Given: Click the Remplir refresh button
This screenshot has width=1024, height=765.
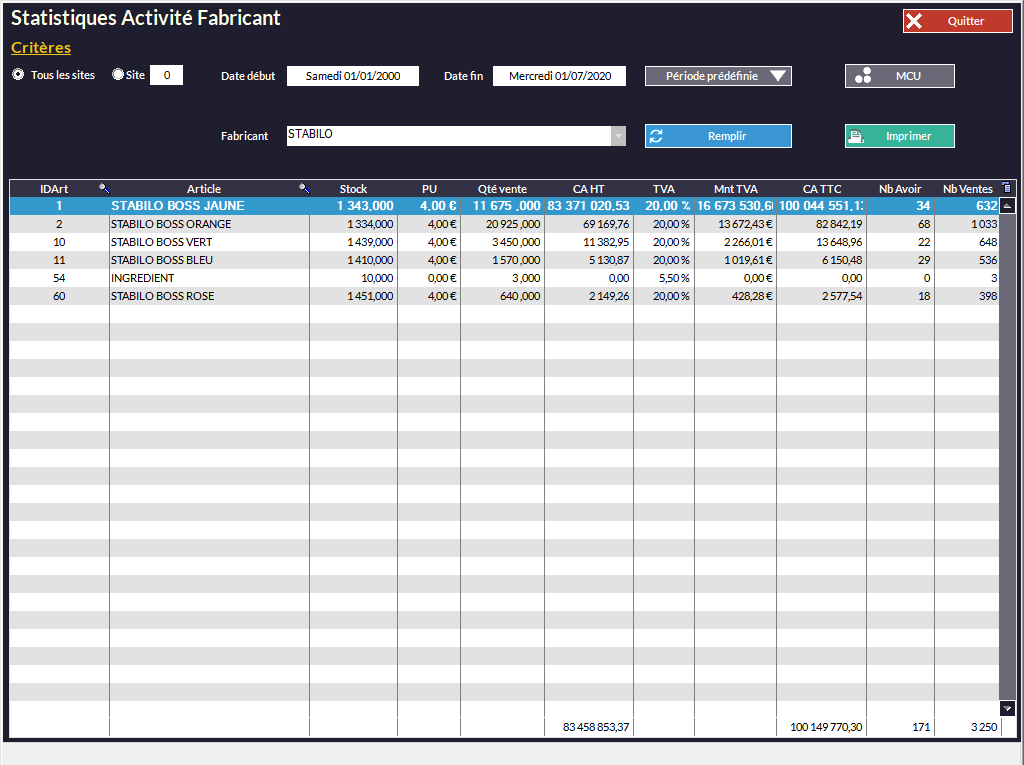Looking at the screenshot, I should tap(718, 136).
